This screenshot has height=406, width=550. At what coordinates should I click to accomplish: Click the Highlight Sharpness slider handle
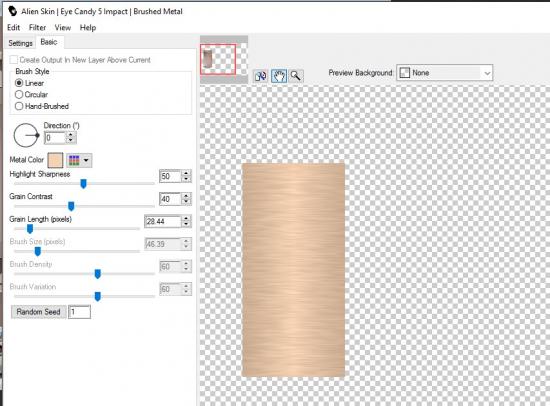coord(83,184)
